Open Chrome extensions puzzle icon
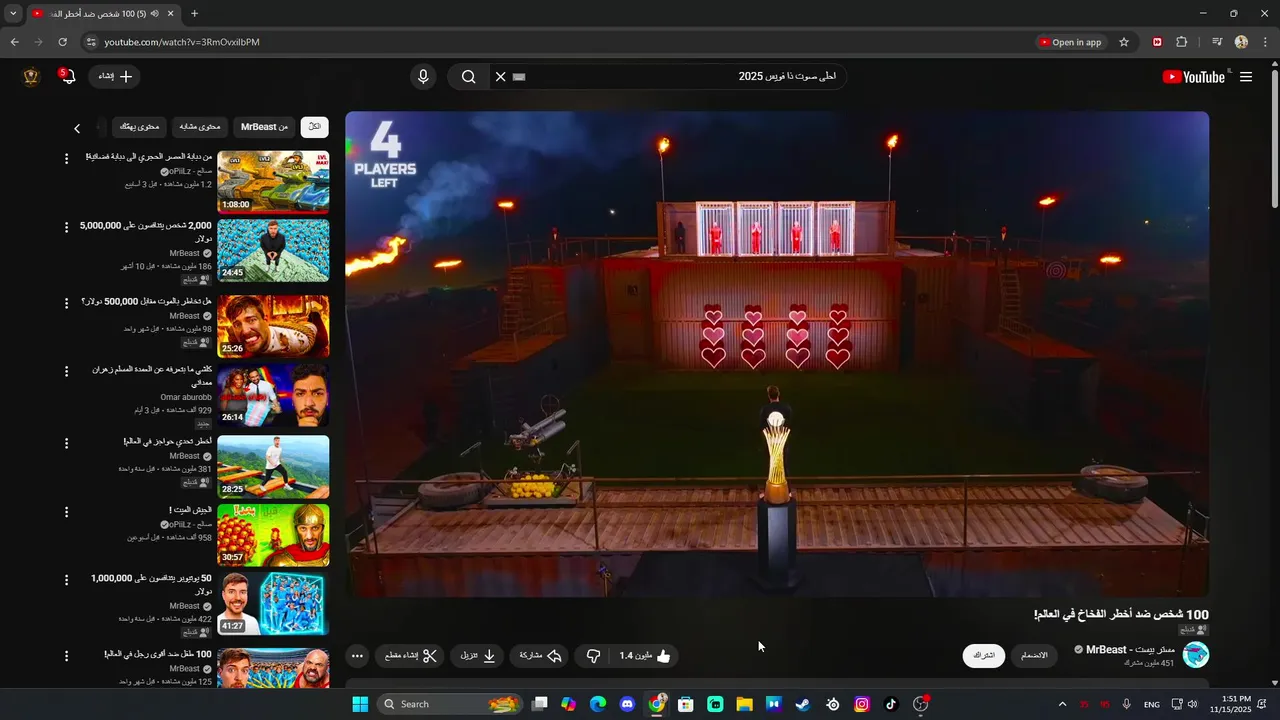This screenshot has height=720, width=1280. coord(1182,42)
